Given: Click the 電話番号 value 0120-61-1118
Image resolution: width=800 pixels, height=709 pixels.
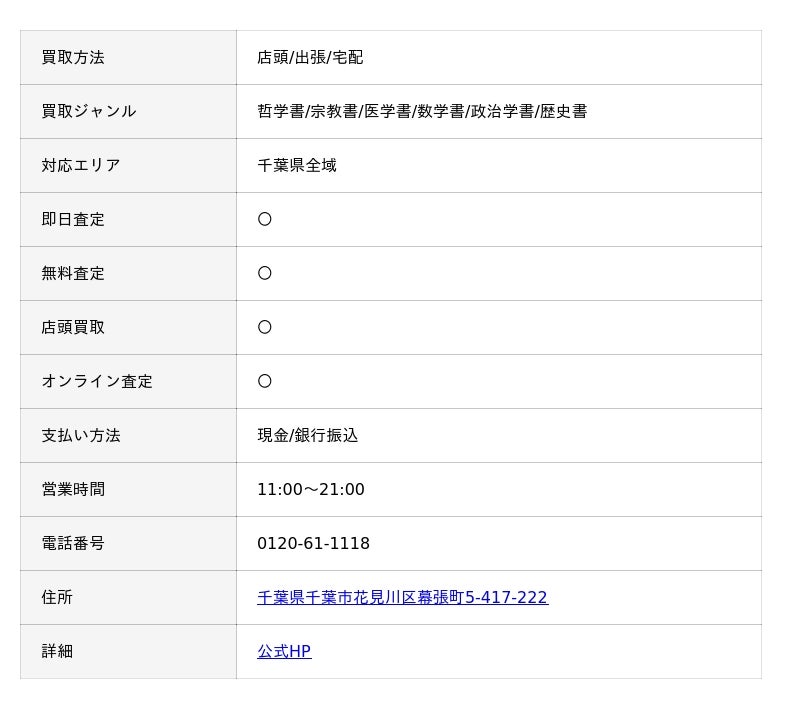Looking at the screenshot, I should click(313, 544).
